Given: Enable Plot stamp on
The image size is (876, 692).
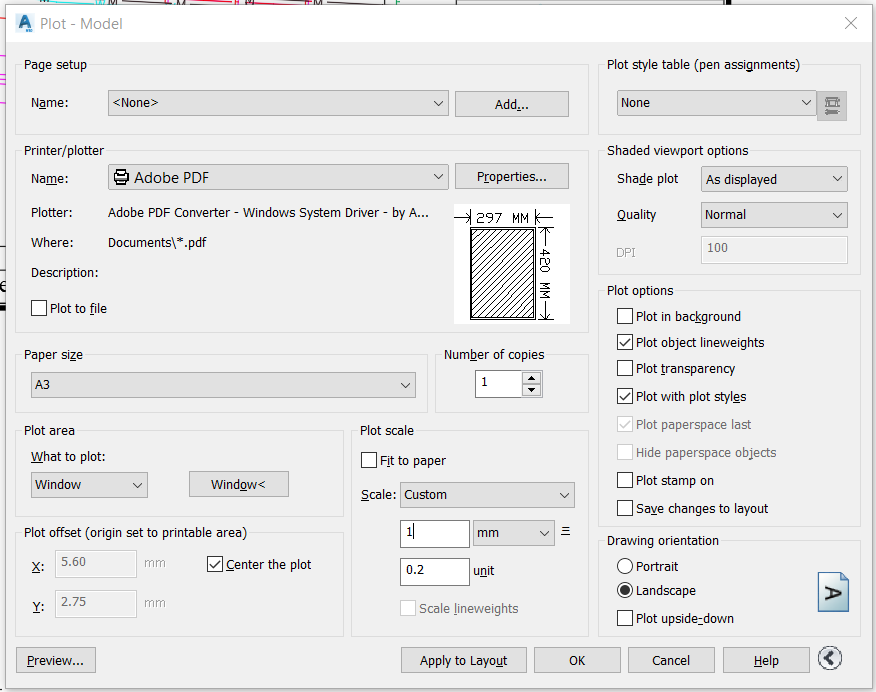Looking at the screenshot, I should click(x=625, y=480).
